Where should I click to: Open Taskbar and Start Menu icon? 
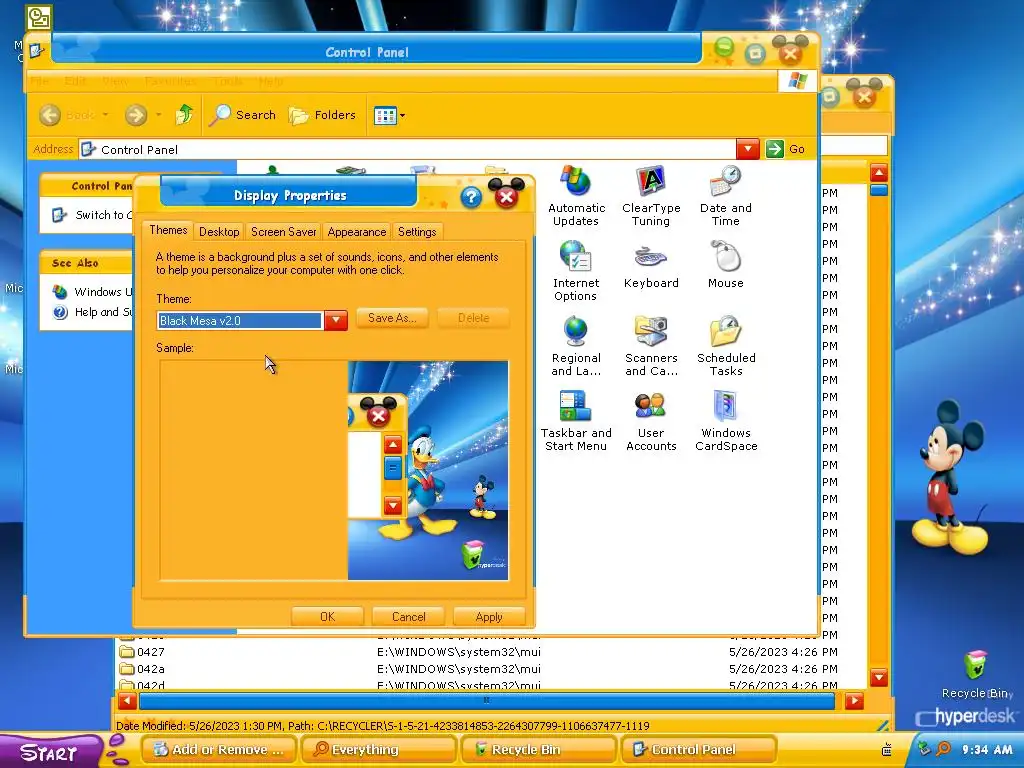click(576, 420)
